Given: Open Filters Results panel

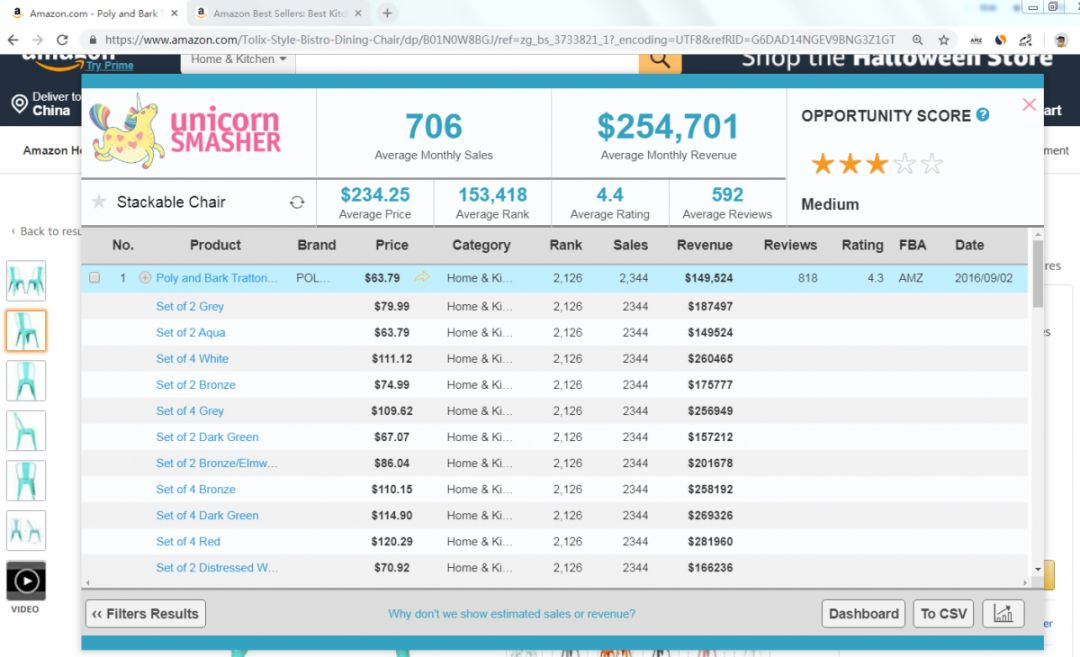Looking at the screenshot, I should tap(145, 613).
